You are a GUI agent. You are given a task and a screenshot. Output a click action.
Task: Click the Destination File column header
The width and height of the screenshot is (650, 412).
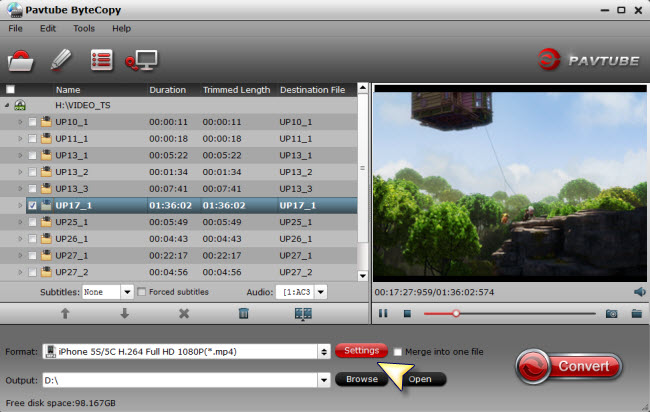coord(313,90)
